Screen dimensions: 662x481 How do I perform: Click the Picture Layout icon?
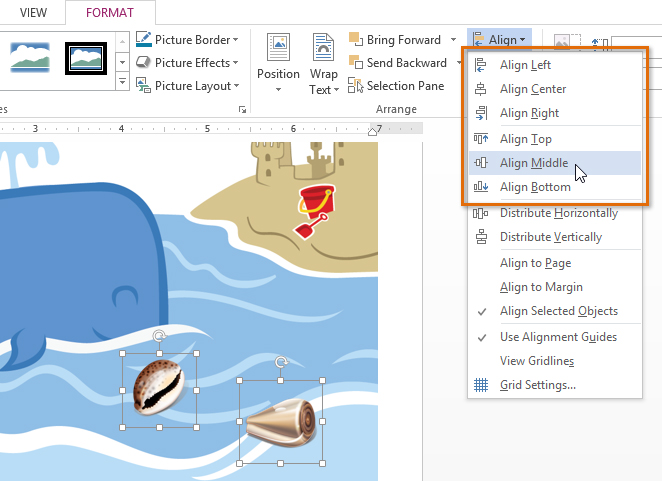(143, 85)
